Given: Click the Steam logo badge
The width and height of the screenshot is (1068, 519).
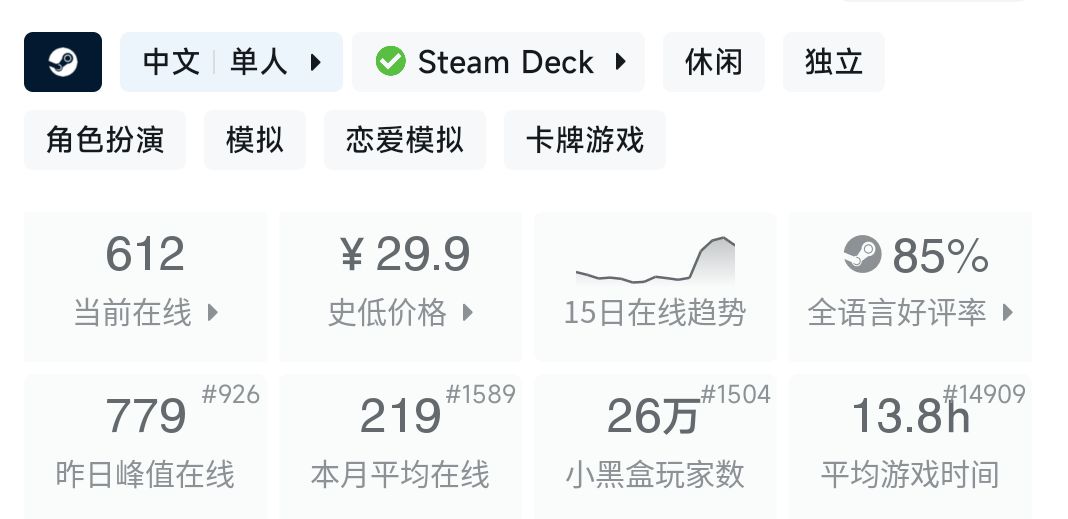Looking at the screenshot, I should pyautogui.click(x=63, y=62).
